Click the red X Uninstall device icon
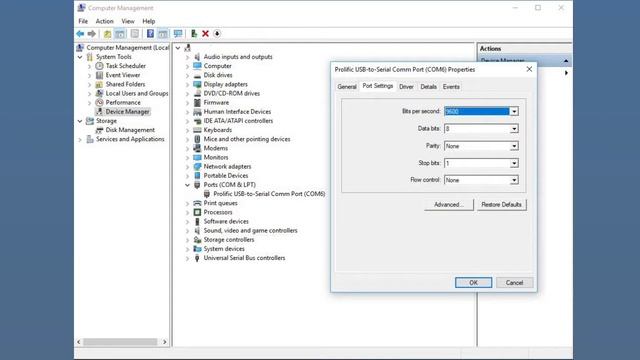 pos(205,34)
